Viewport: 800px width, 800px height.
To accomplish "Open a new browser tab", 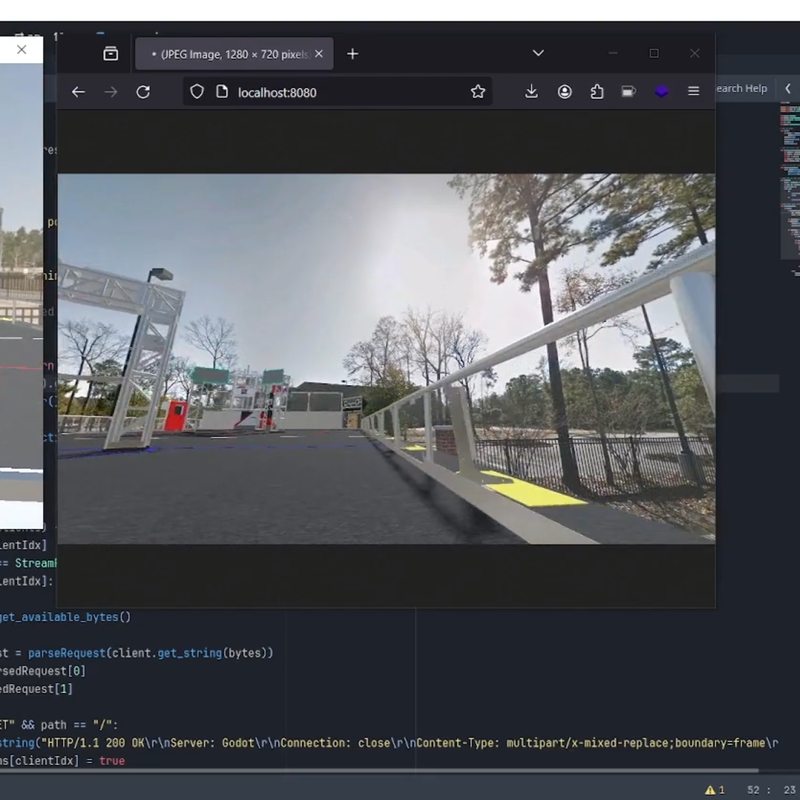I will pyautogui.click(x=352, y=54).
